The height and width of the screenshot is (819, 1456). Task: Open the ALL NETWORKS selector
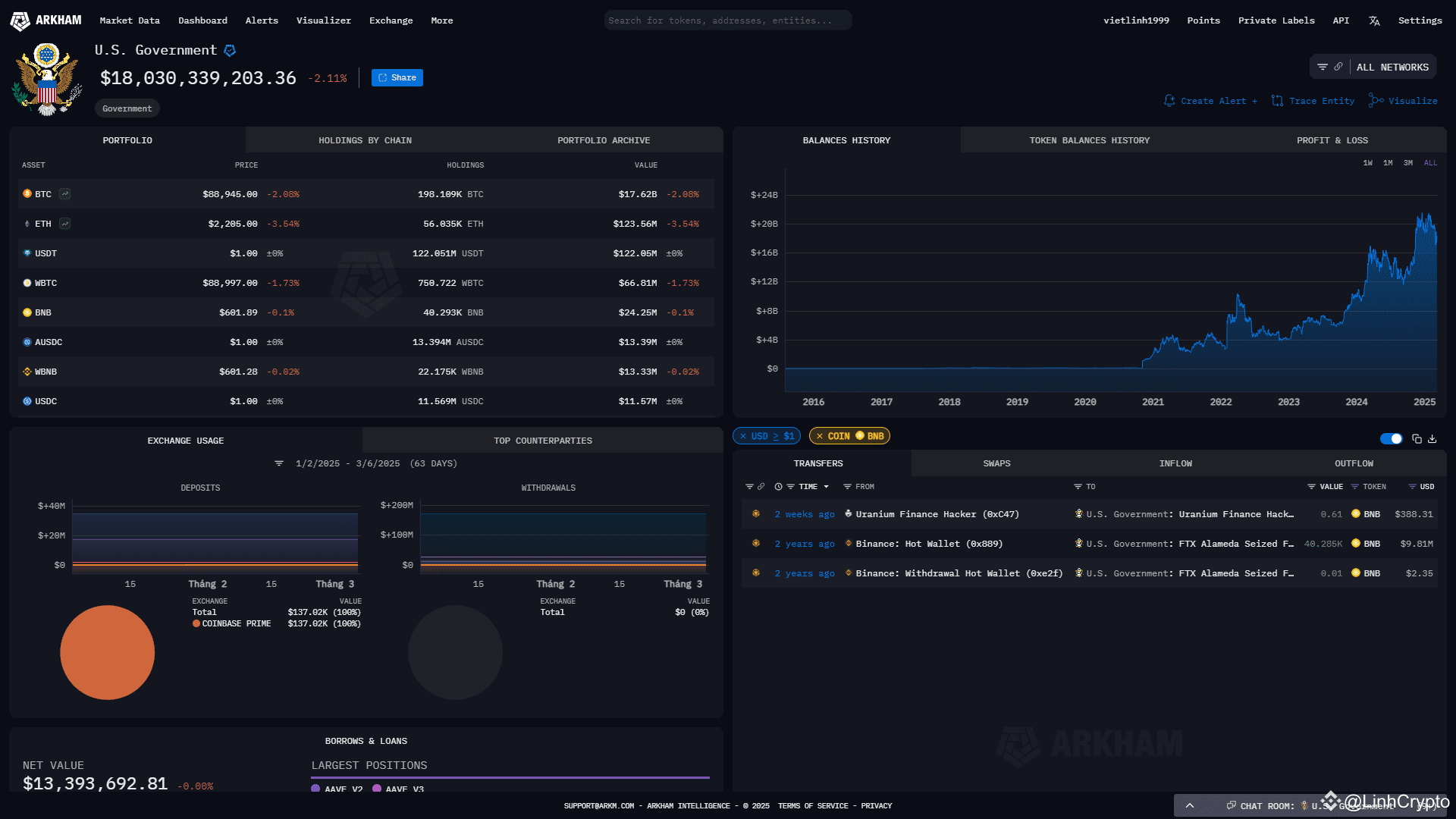coord(1392,67)
